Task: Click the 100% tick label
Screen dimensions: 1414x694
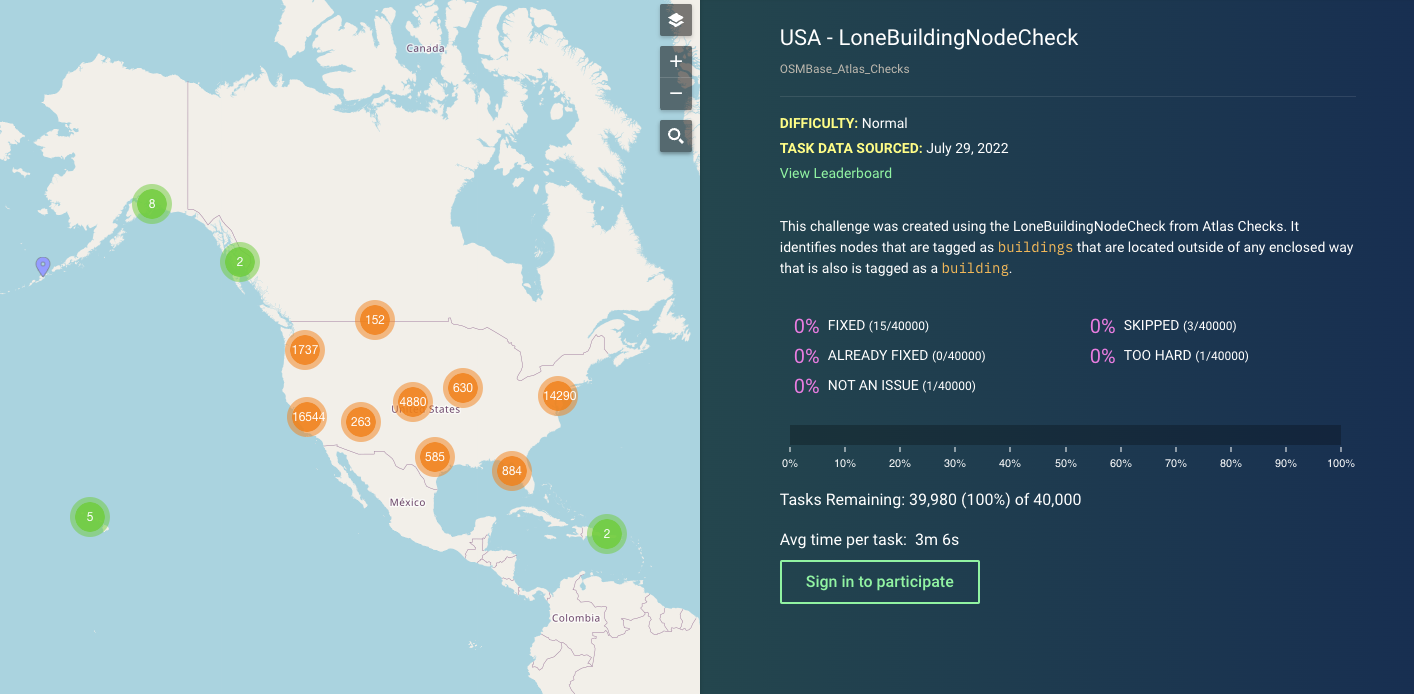Action: 1340,463
